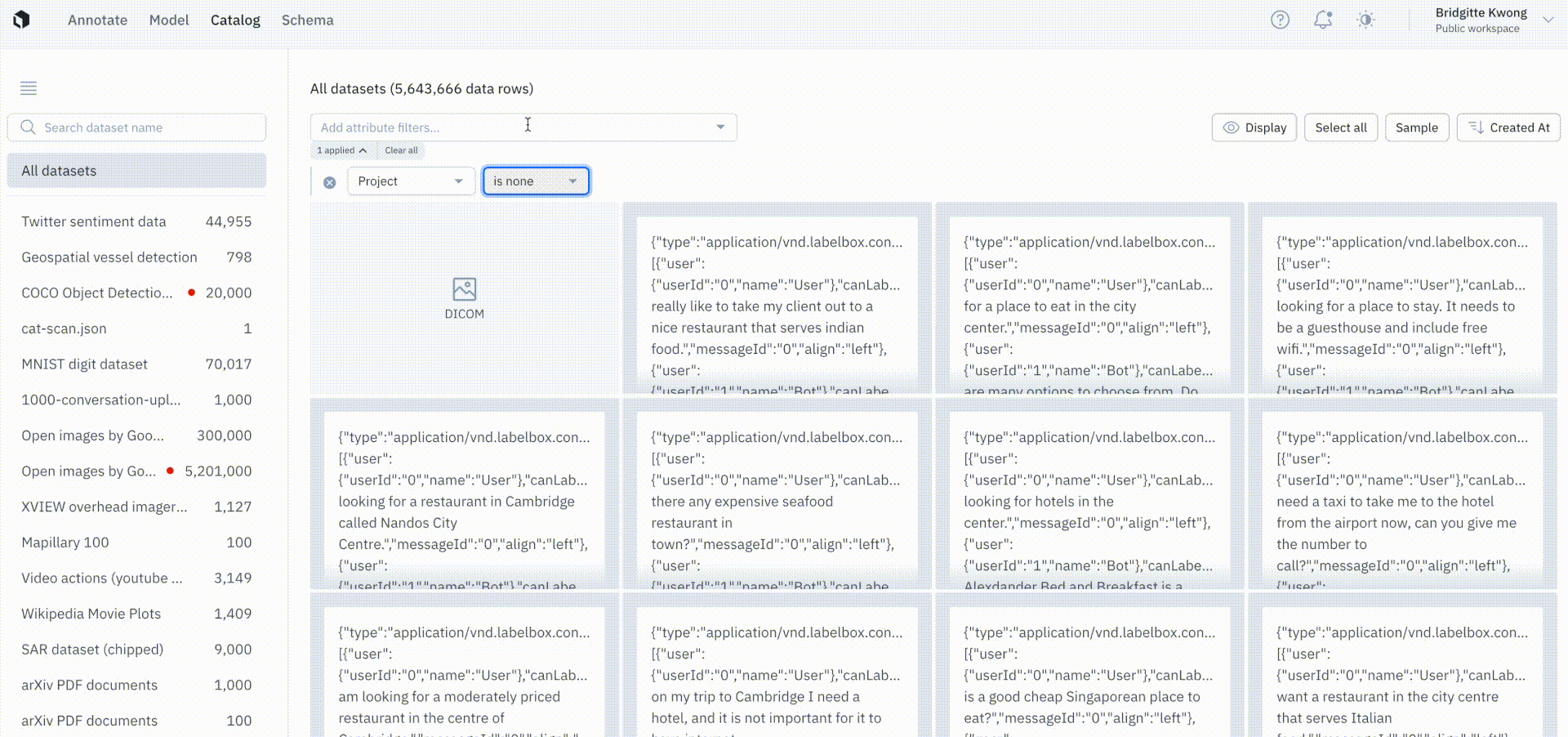Select Open images dataset with 5,201,000 rows
The image size is (1568, 737).
coord(136,471)
